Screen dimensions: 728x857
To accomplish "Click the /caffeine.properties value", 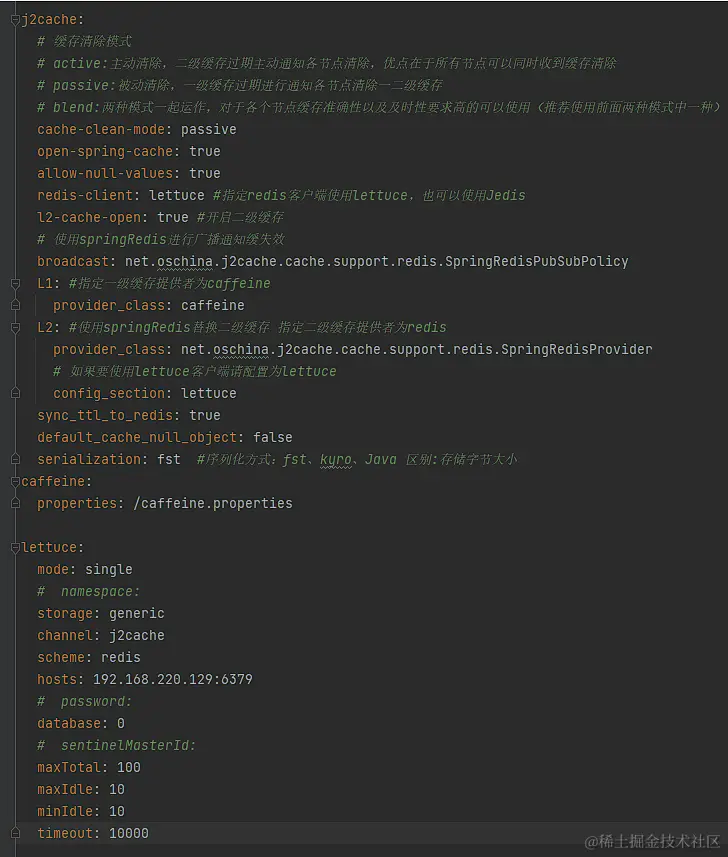I will 213,503.
